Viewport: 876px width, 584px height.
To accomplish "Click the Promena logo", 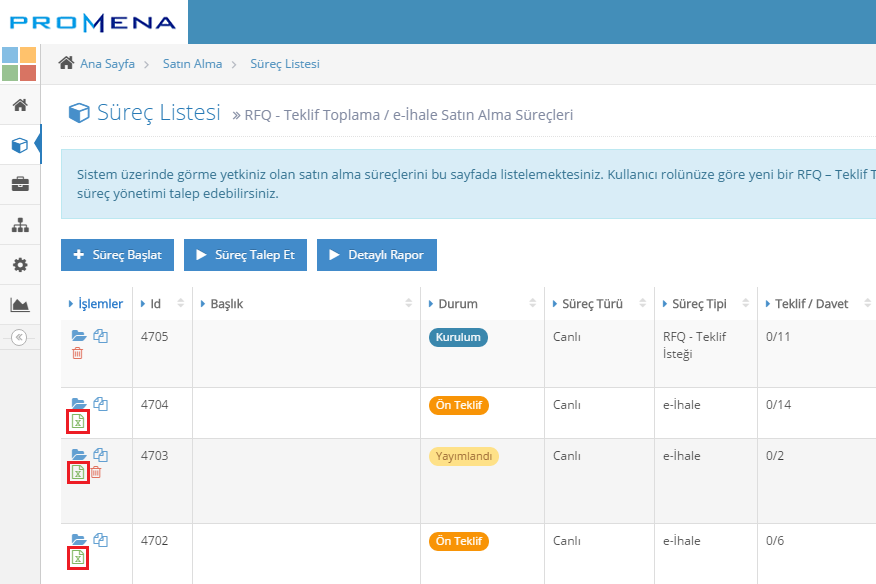I will click(x=93, y=23).
